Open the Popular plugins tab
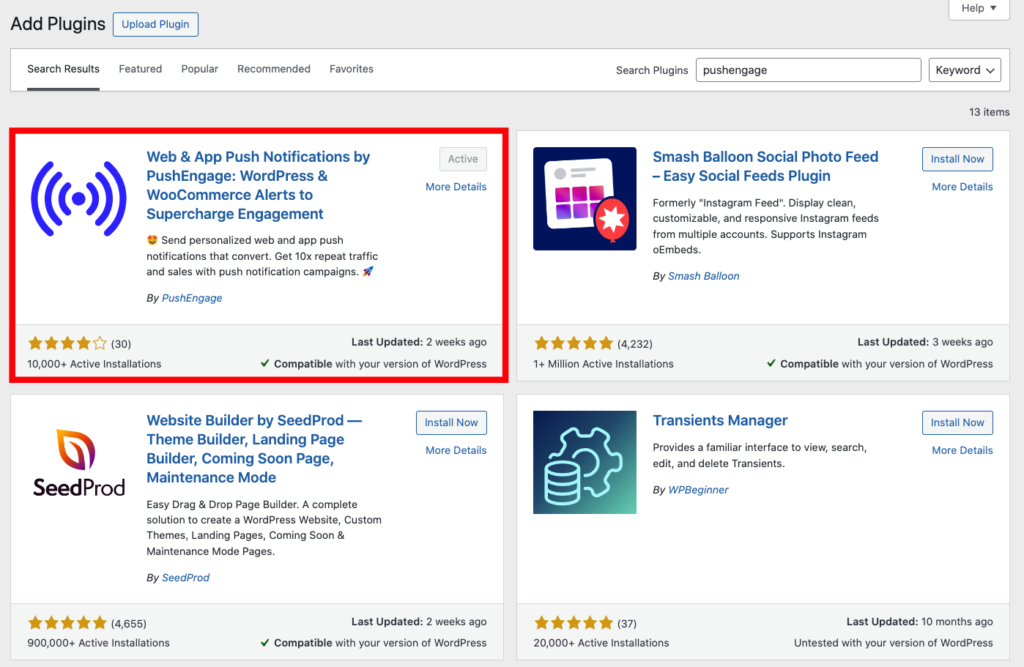 pyautogui.click(x=199, y=69)
